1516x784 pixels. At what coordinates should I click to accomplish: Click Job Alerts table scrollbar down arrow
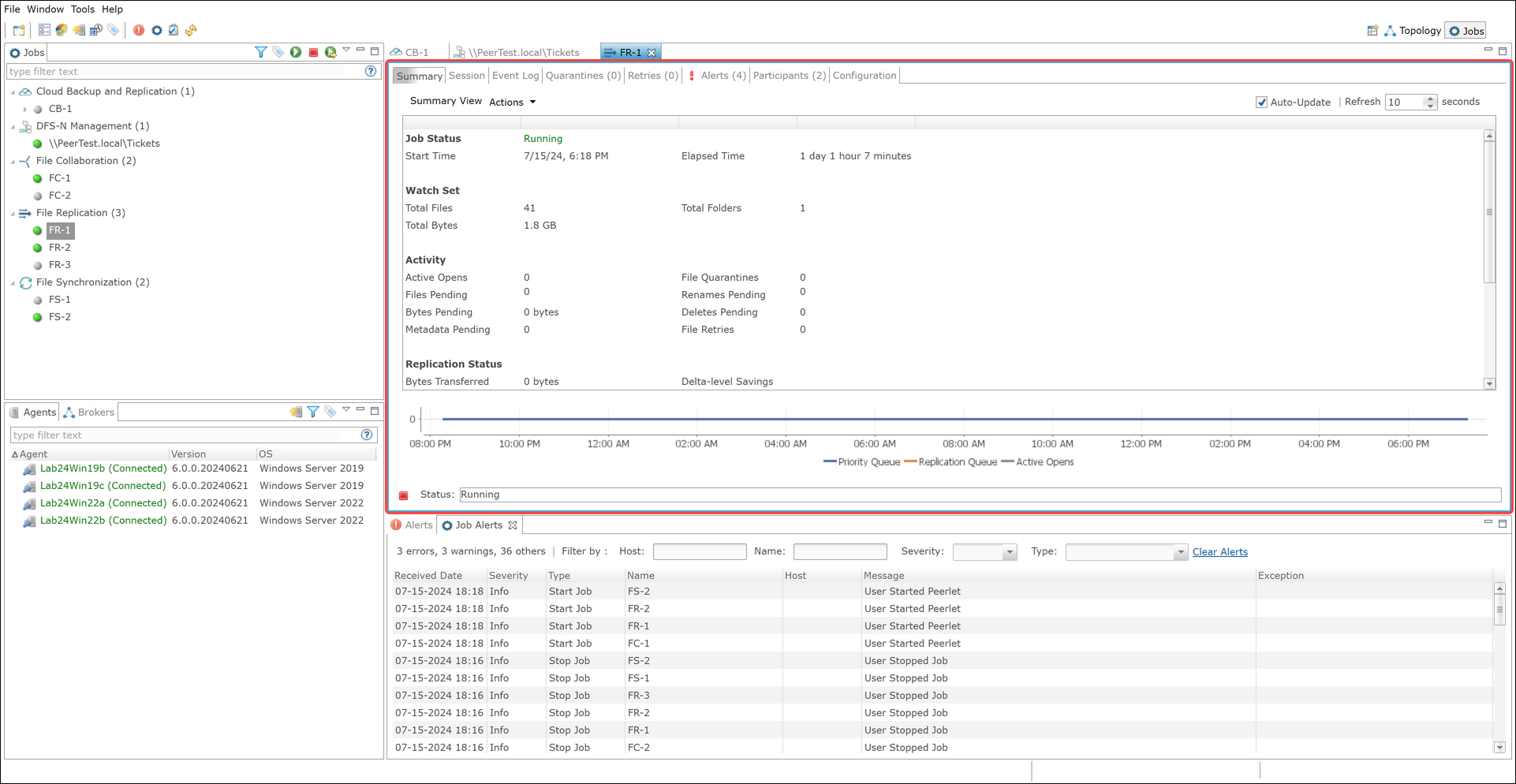click(x=1499, y=747)
